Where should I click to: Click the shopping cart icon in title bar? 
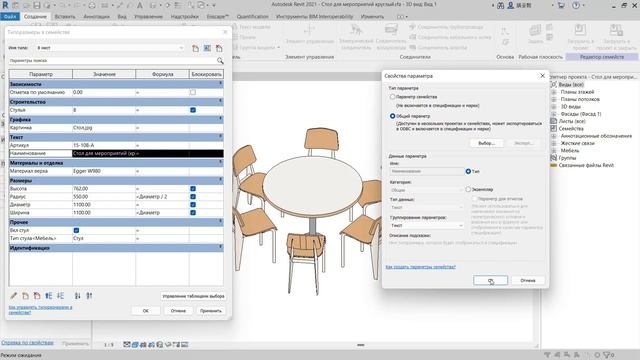pyautogui.click(x=561, y=5)
